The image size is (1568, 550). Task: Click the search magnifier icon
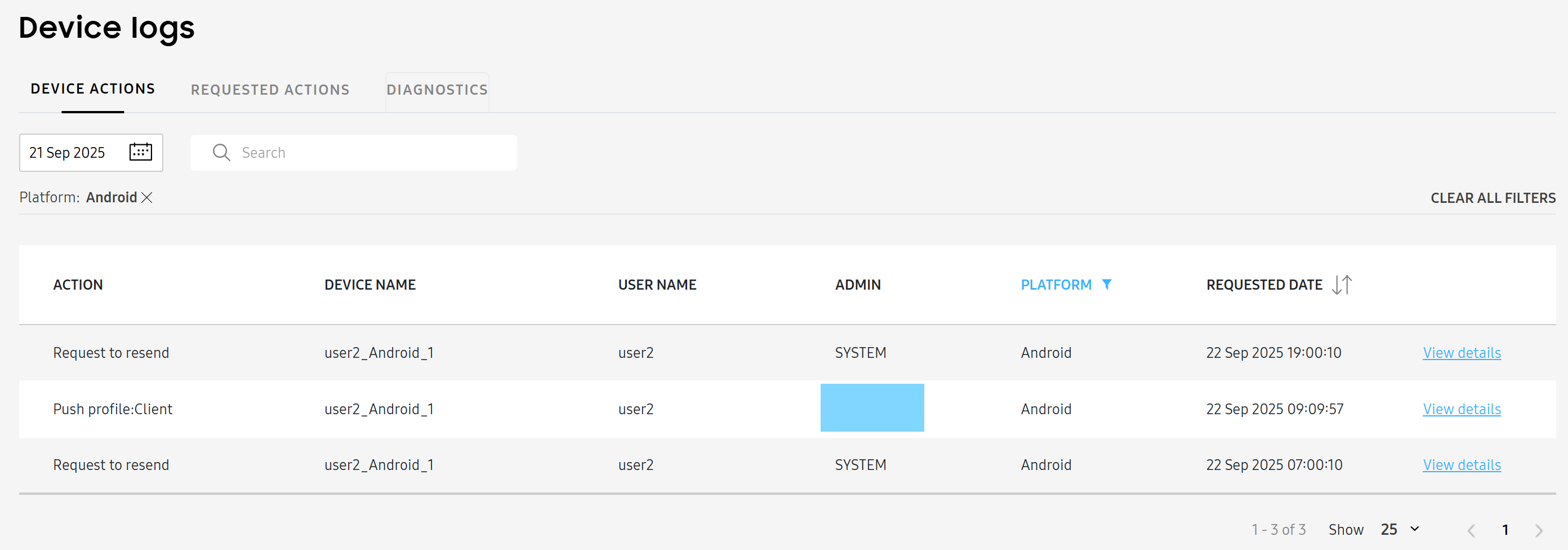221,152
